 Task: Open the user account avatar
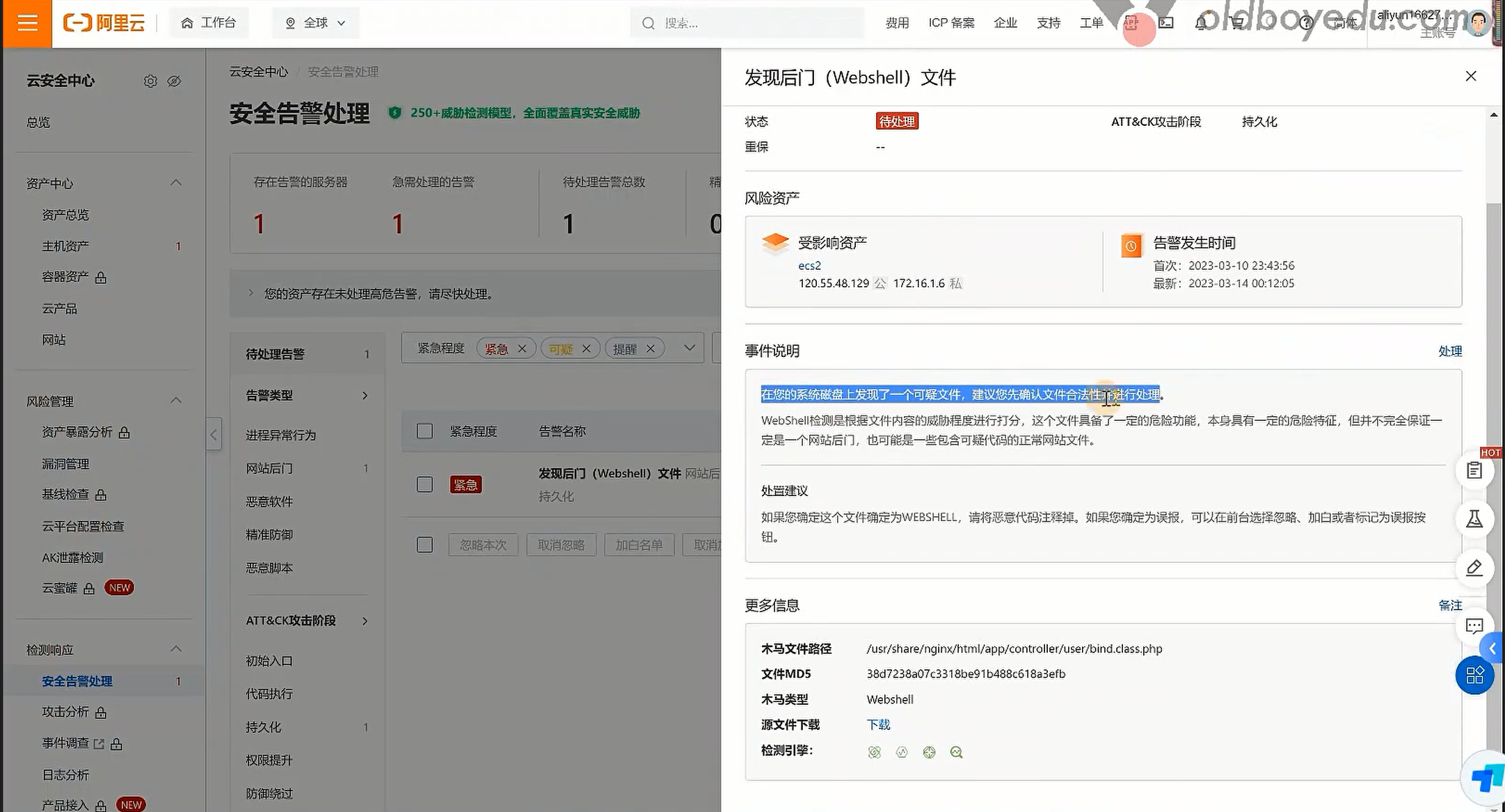(1478, 24)
